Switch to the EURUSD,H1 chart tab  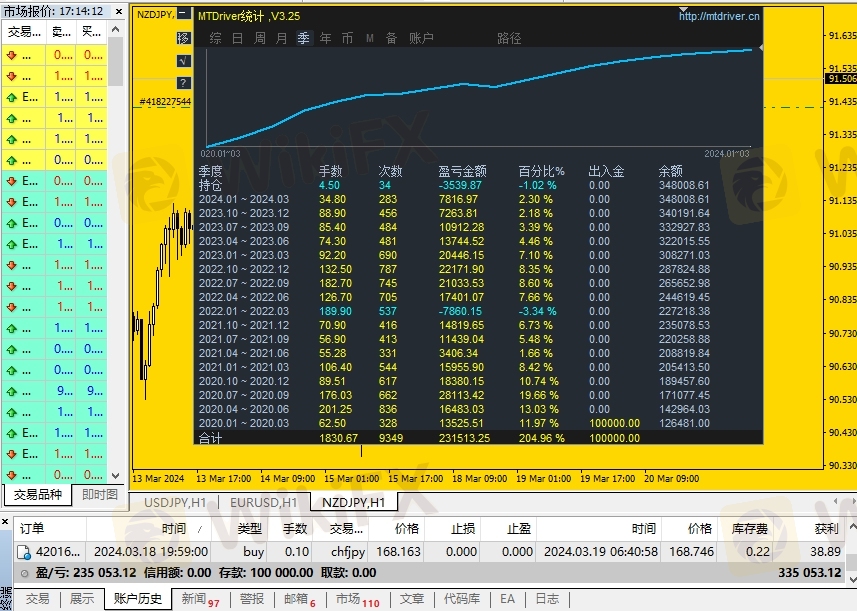(x=263, y=502)
